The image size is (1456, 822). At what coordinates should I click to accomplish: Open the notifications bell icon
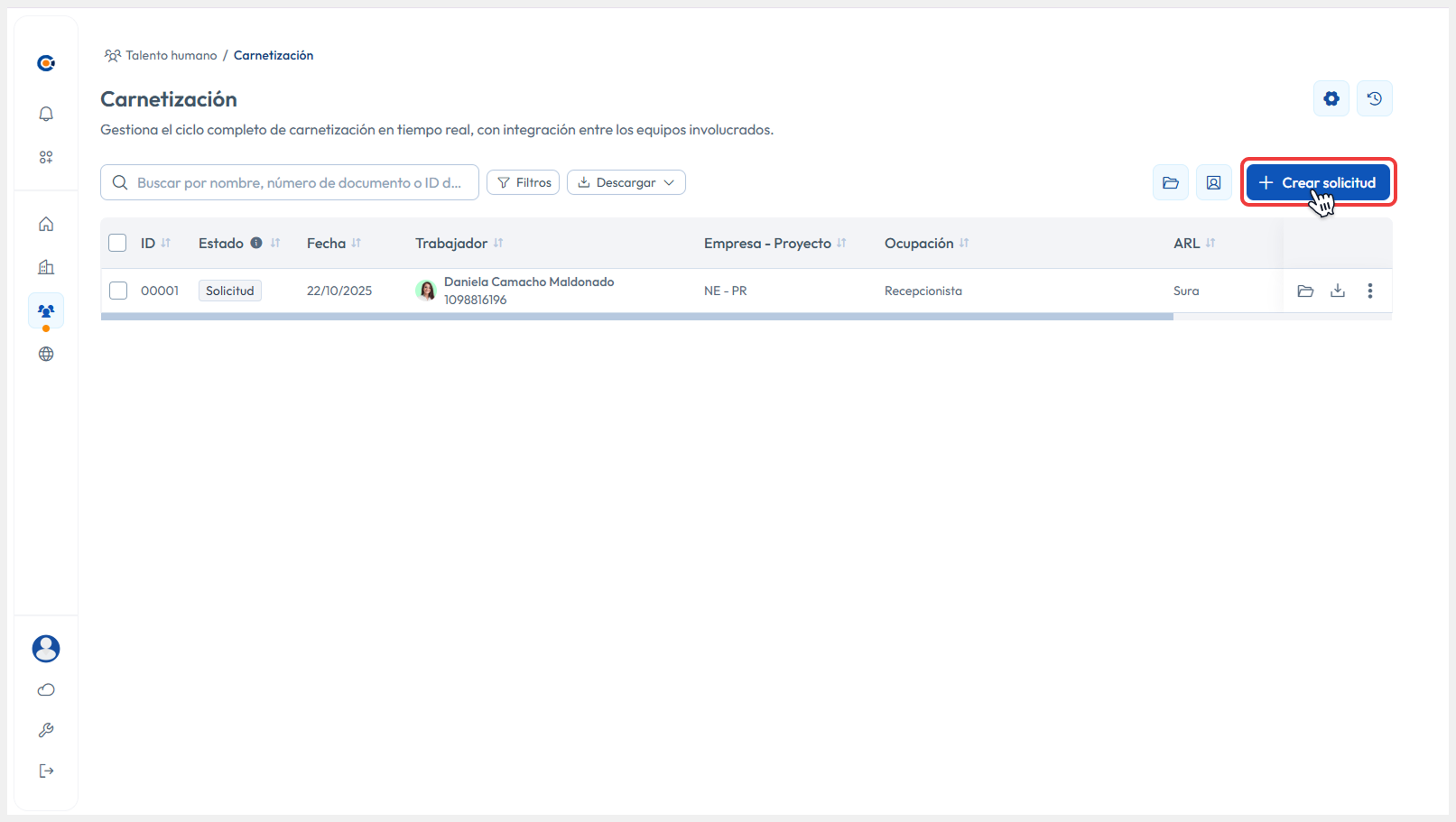coord(45,114)
